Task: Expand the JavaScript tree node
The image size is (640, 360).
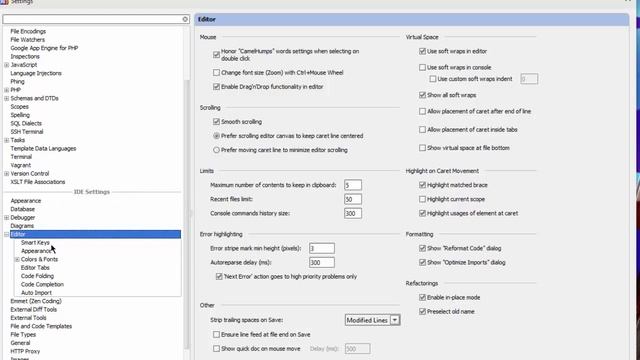Action: (7, 65)
